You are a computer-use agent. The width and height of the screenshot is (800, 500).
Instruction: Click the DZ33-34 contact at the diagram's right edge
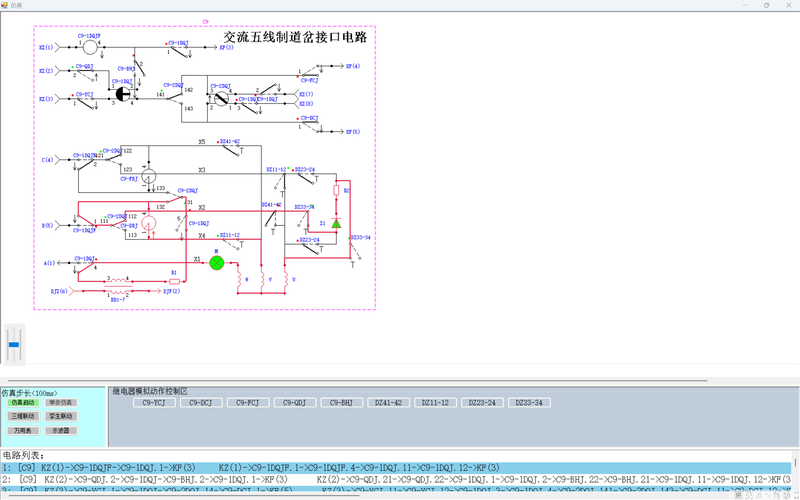click(x=356, y=250)
